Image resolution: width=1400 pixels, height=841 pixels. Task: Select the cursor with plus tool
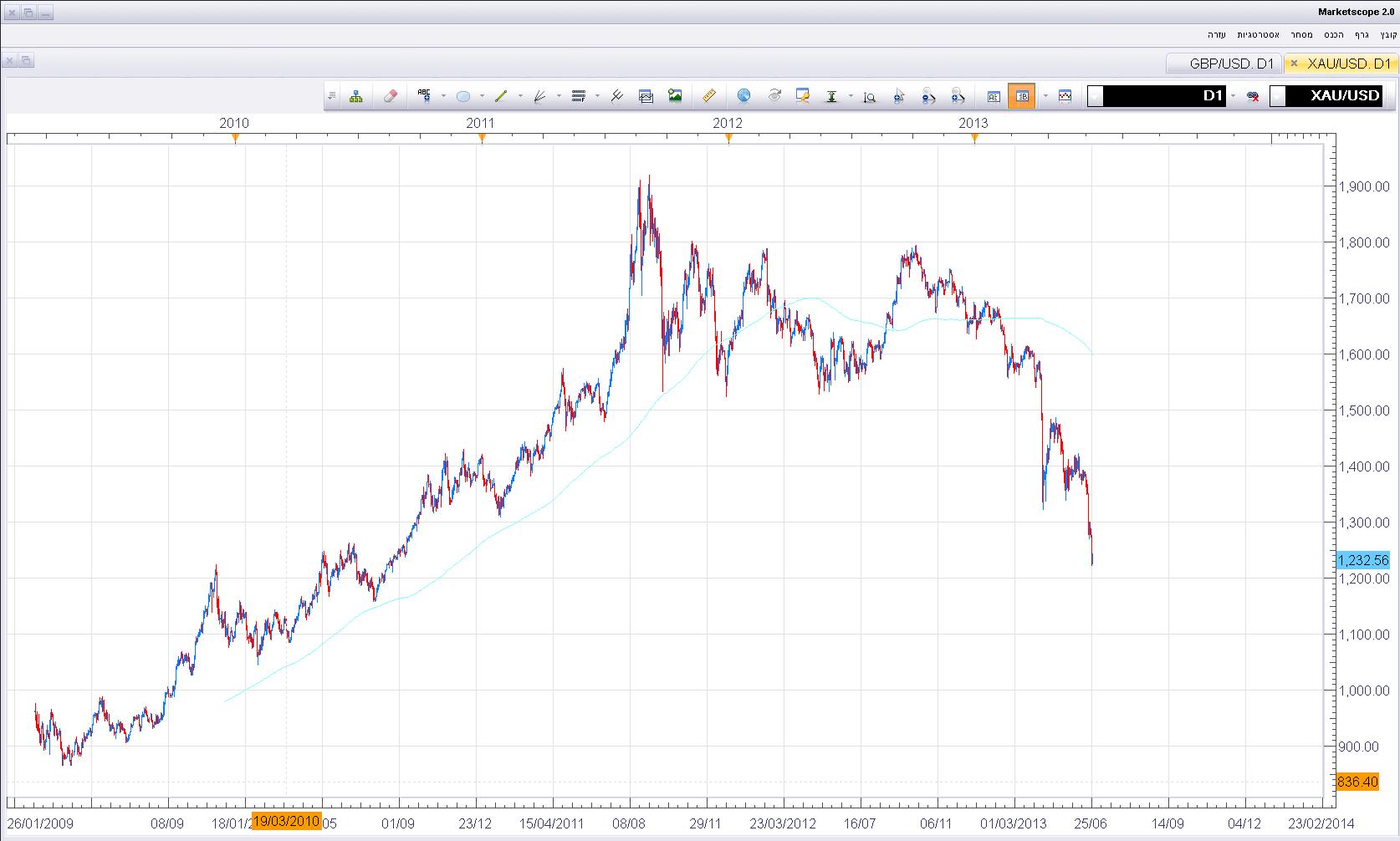pyautogui.click(x=899, y=96)
